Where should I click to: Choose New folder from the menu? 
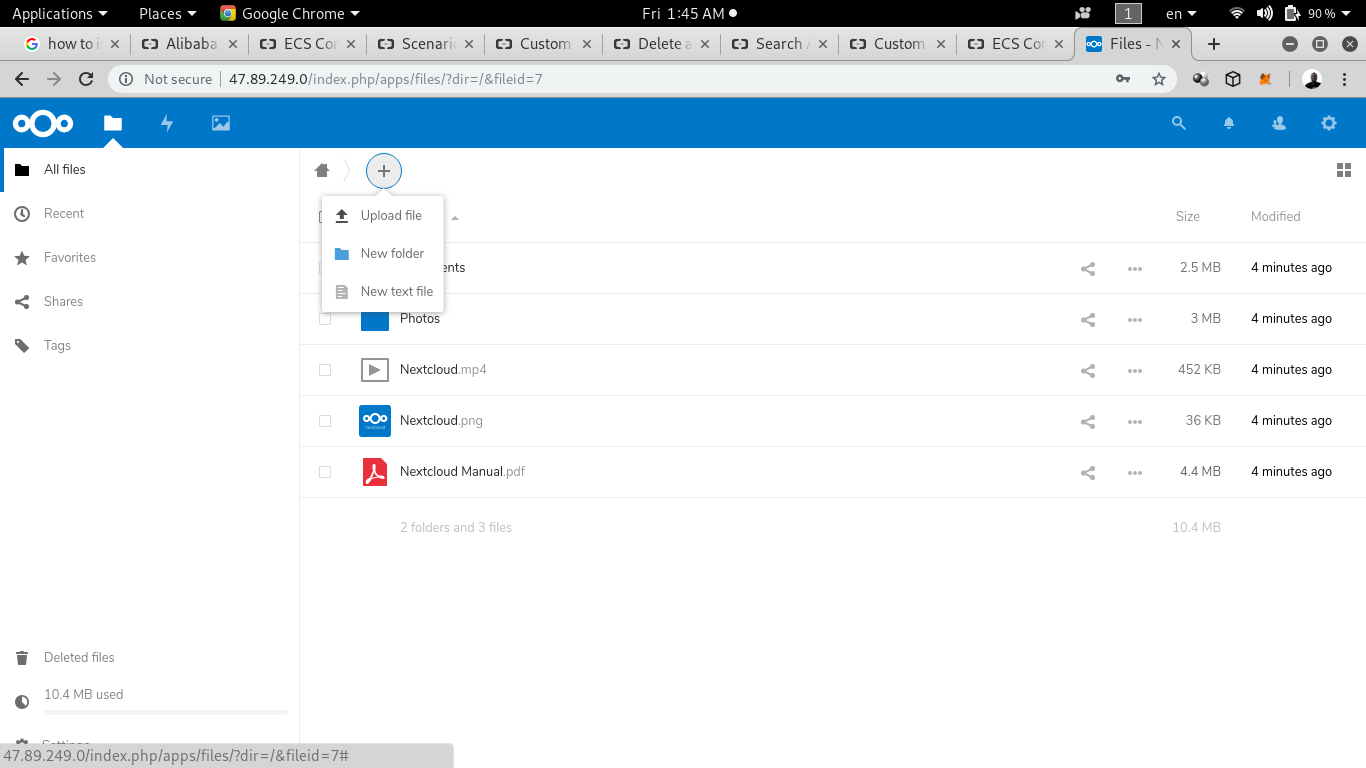[383, 253]
